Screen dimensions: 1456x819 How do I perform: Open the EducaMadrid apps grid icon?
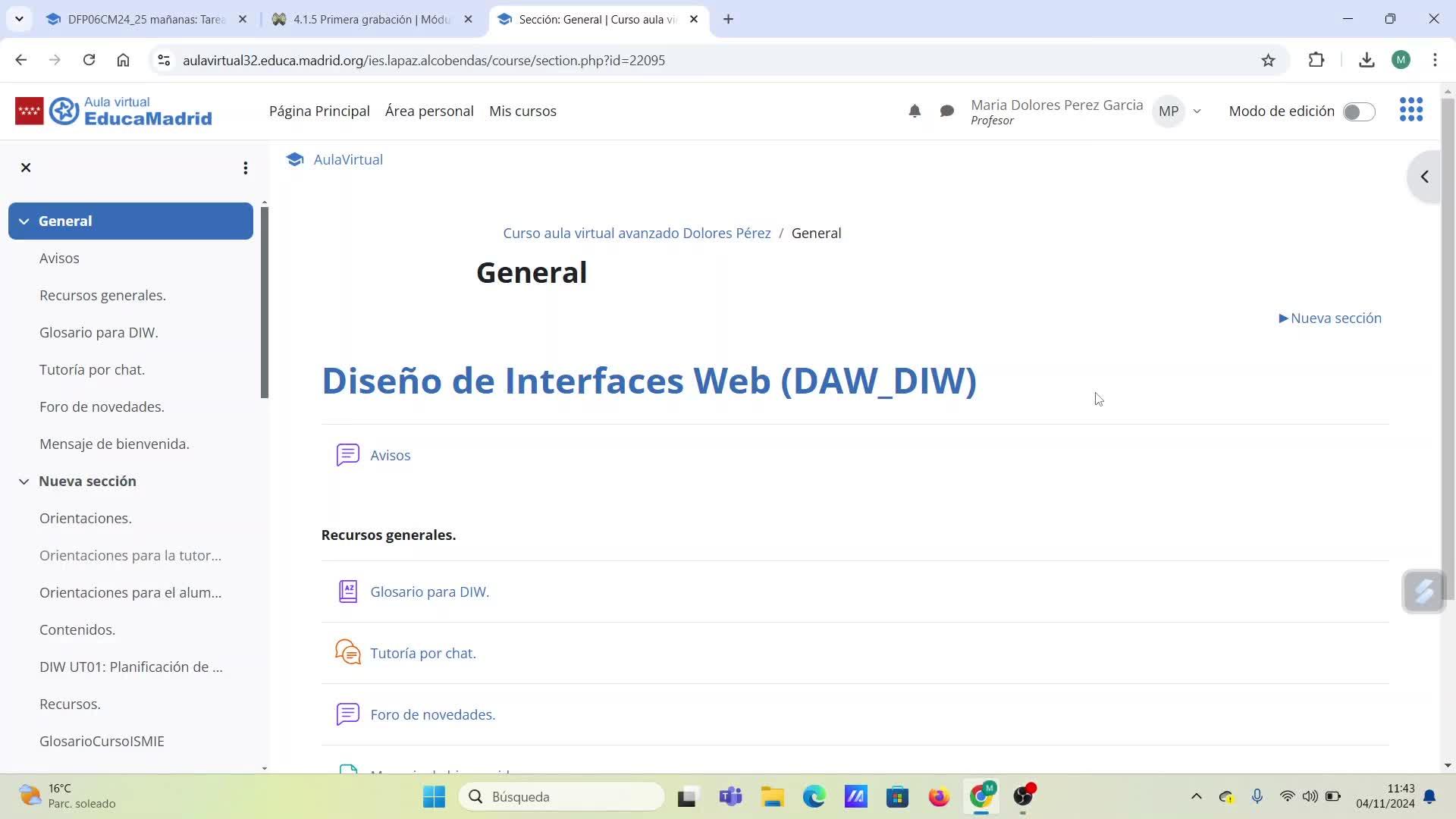(x=1410, y=110)
